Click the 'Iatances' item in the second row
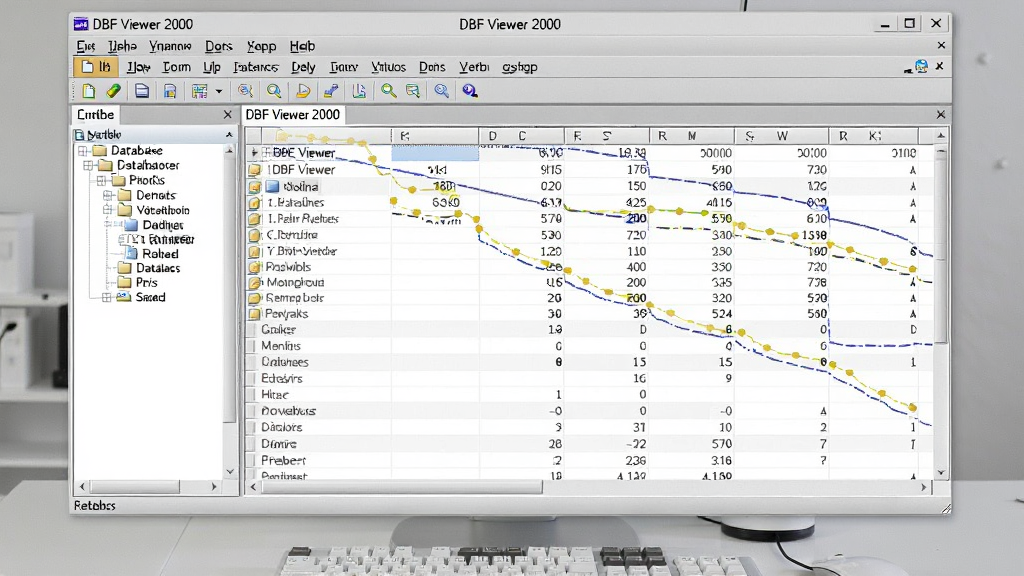Image resolution: width=1024 pixels, height=576 pixels. tap(255, 67)
